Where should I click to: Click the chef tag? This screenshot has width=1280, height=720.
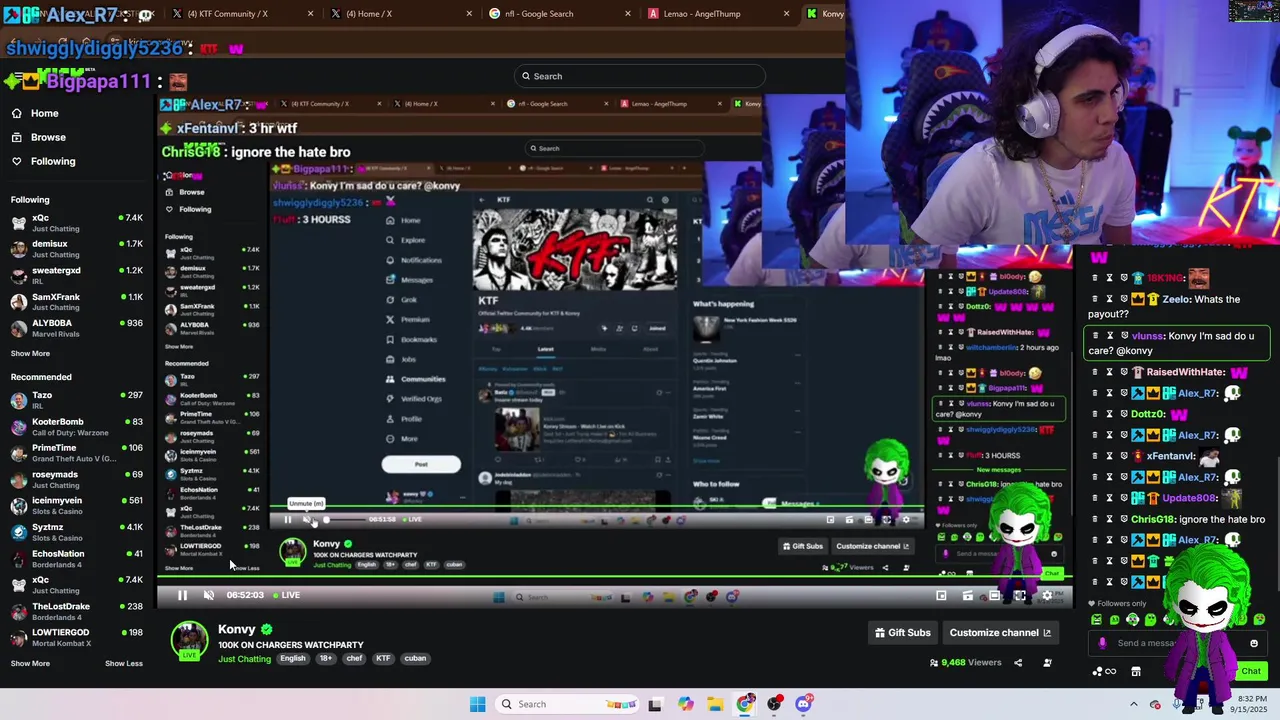coord(354,658)
